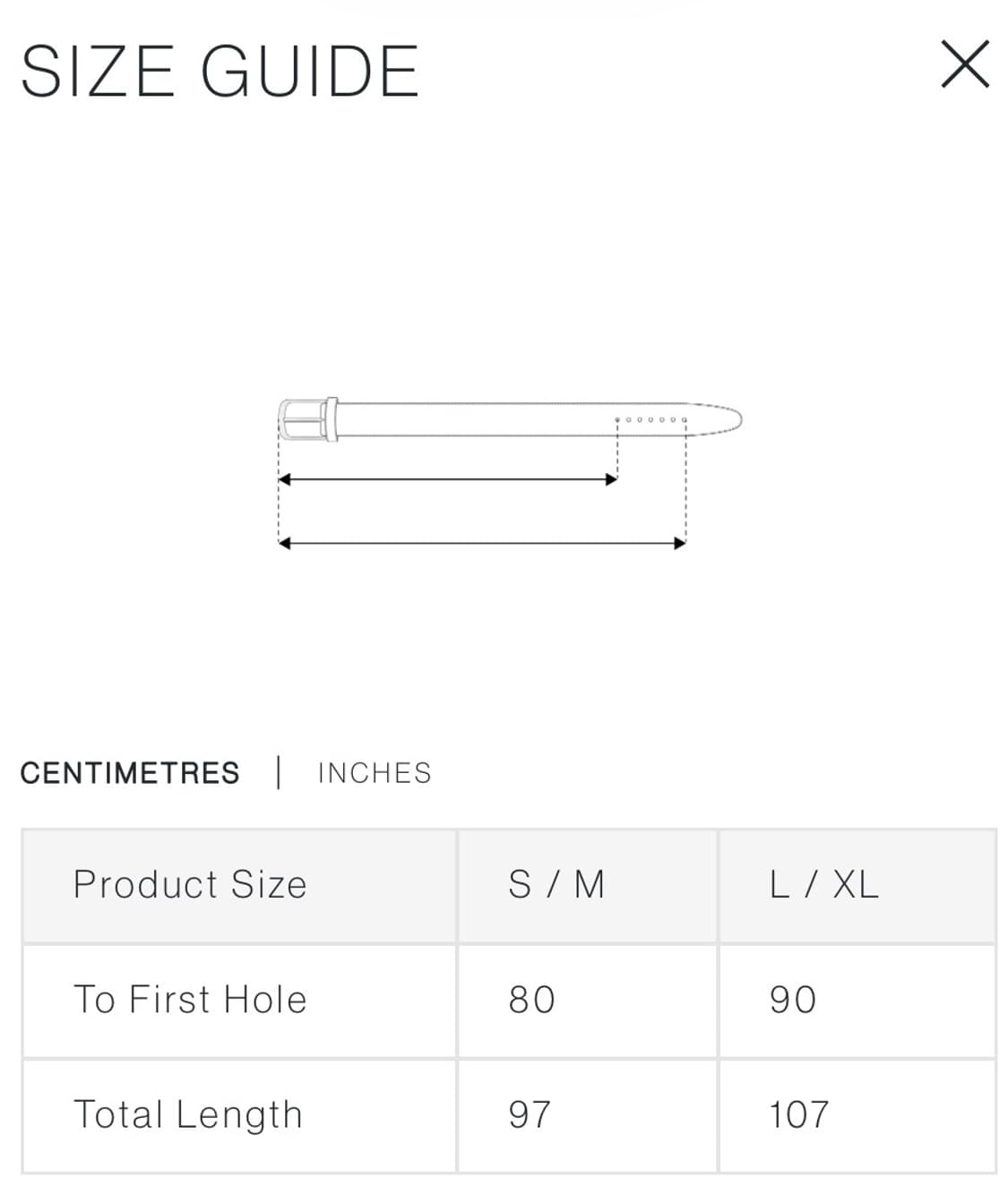Click the To First Hole row label

[192, 999]
